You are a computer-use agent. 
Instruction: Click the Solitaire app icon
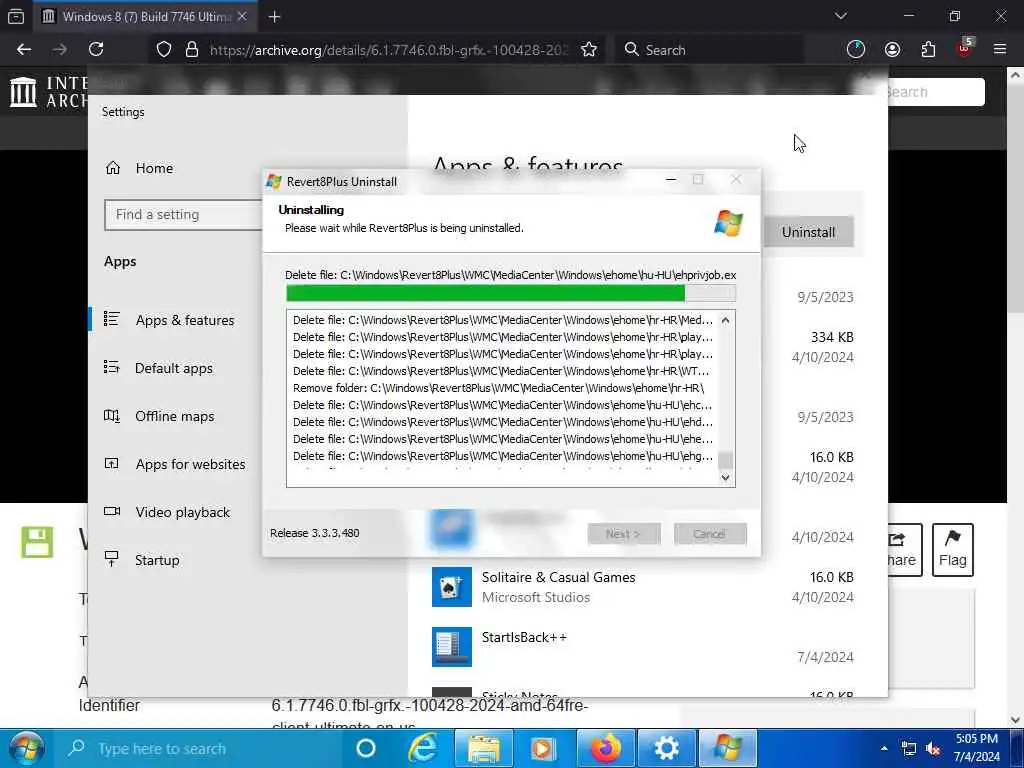(451, 587)
